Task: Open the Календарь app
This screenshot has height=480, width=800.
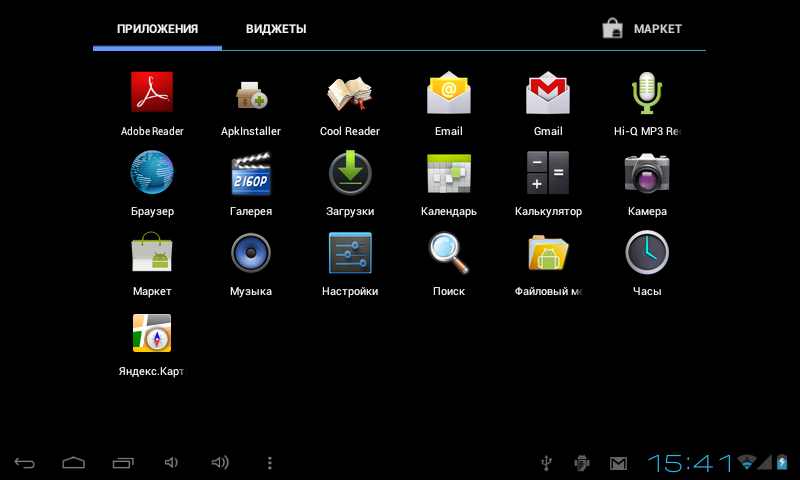Action: 448,173
